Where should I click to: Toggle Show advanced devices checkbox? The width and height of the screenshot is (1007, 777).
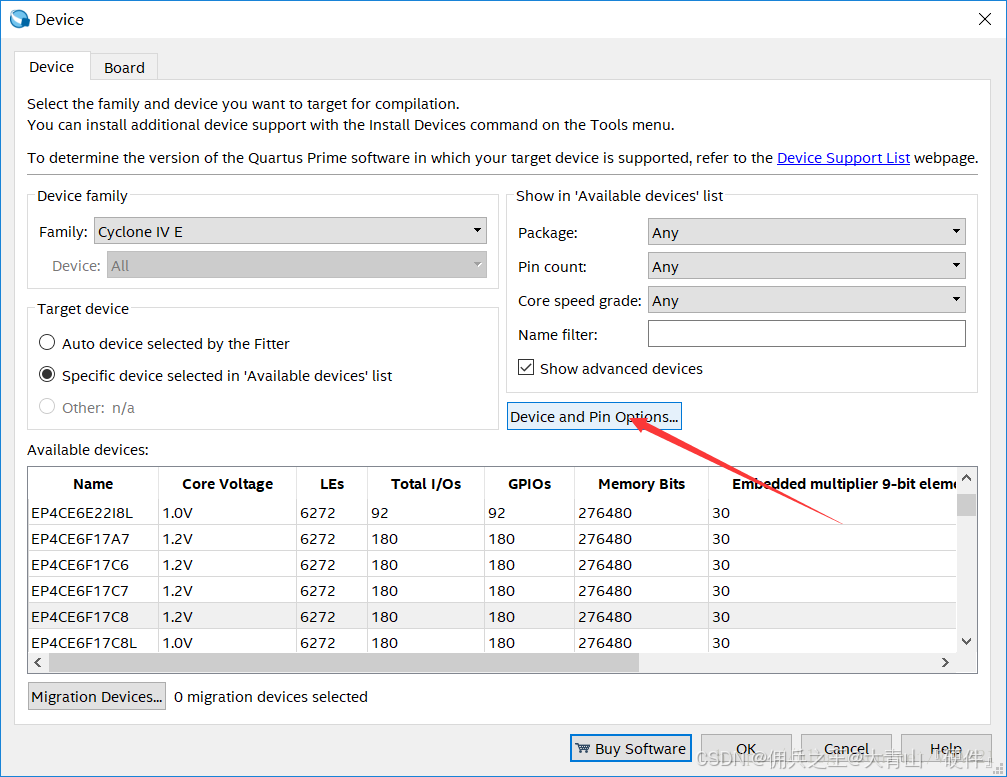(526, 368)
